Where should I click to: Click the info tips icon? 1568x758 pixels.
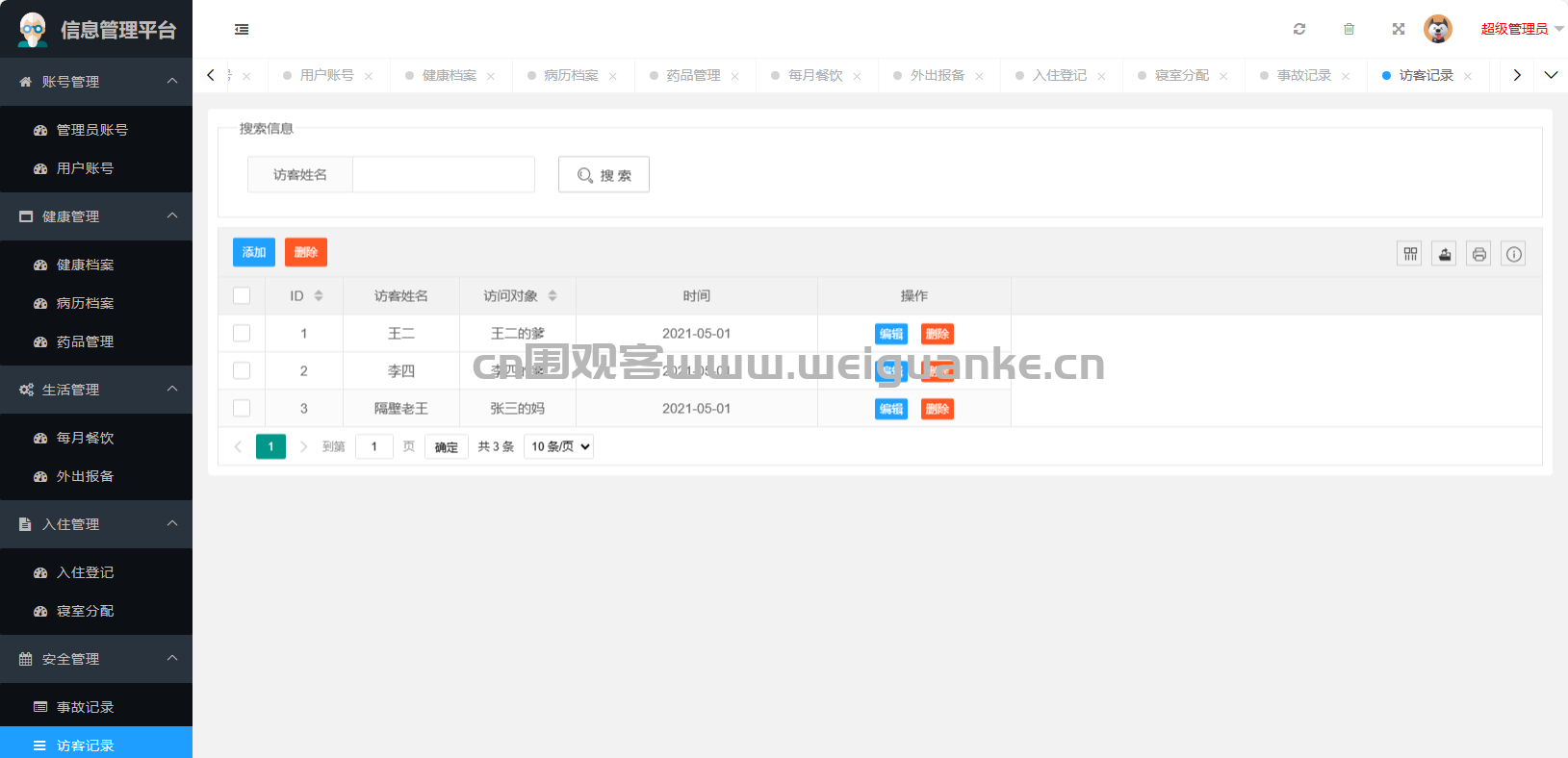point(1514,254)
